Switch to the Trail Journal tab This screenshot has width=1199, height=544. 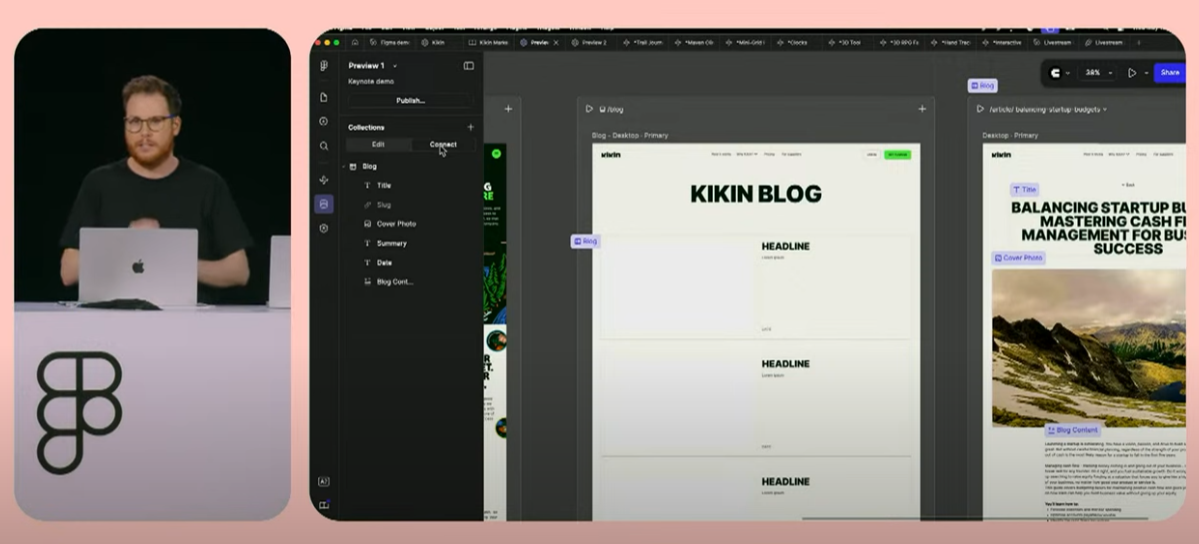click(x=643, y=43)
